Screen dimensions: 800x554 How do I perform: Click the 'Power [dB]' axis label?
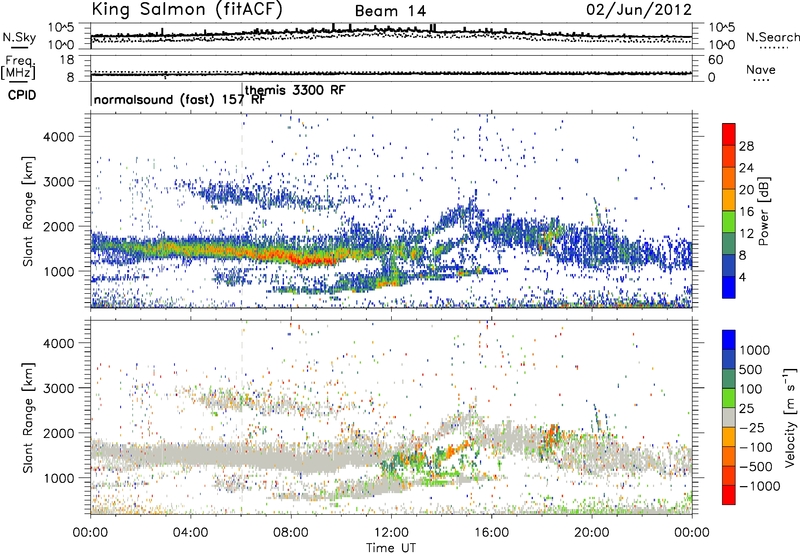tap(763, 211)
